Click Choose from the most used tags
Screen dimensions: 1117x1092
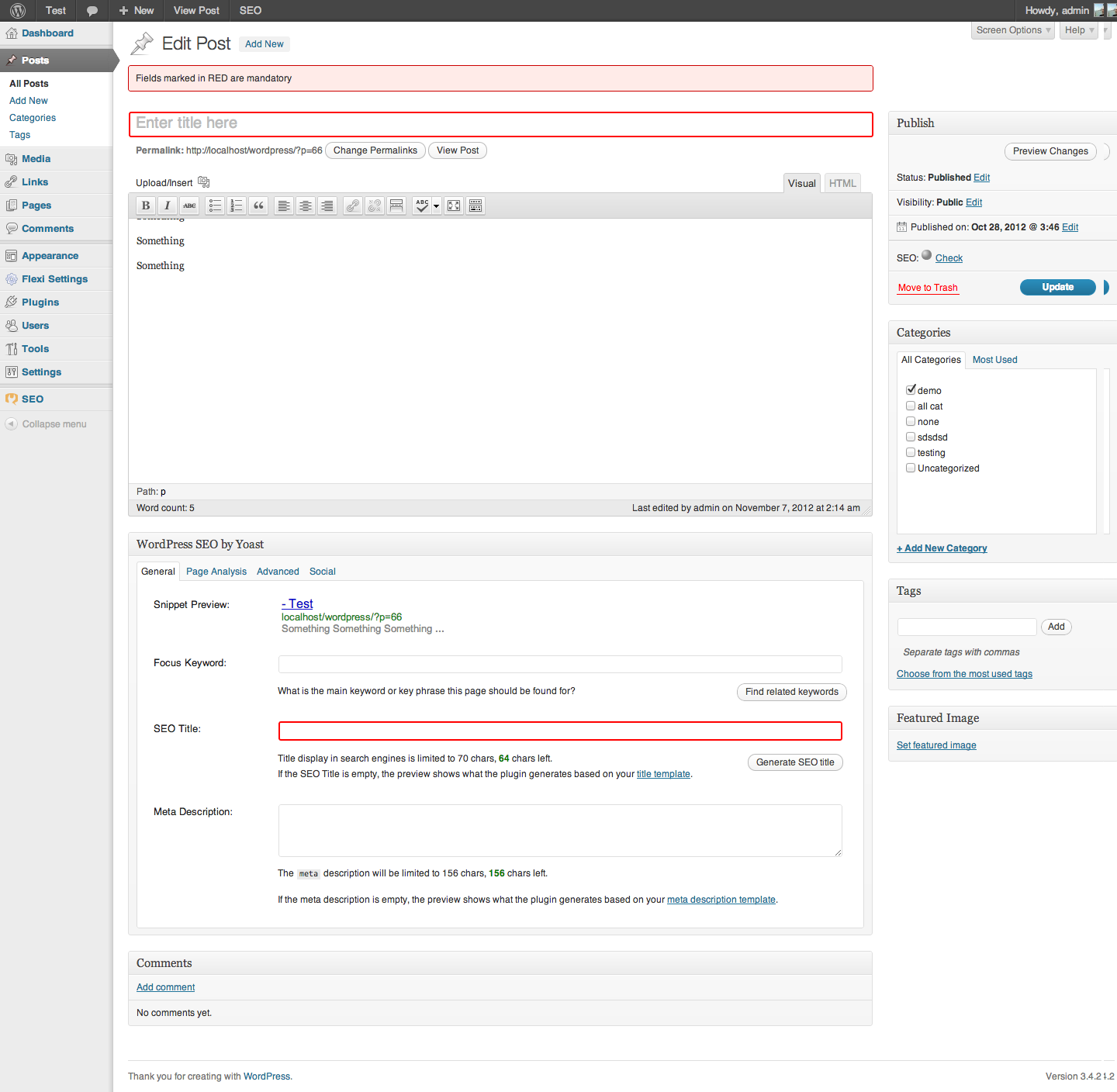964,674
